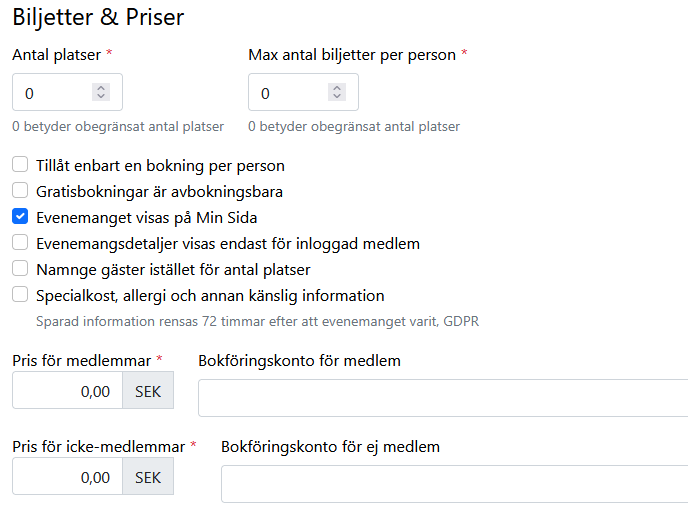Screen dimensions: 688x517
Task: Select the Pris för icke-medlemmar amount field
Action: [x=67, y=477]
